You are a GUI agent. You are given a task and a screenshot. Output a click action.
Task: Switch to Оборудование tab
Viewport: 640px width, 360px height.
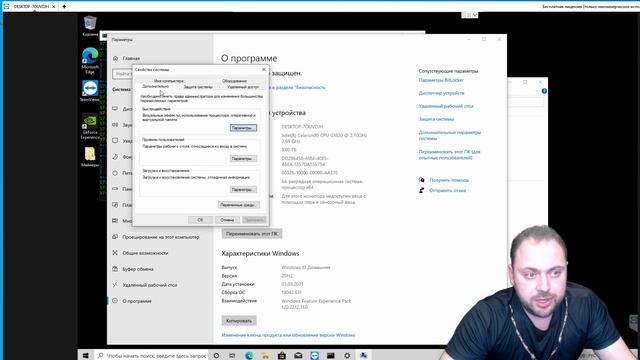point(234,81)
